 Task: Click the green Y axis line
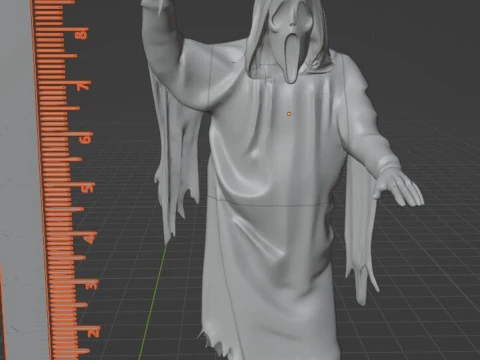click(152, 303)
